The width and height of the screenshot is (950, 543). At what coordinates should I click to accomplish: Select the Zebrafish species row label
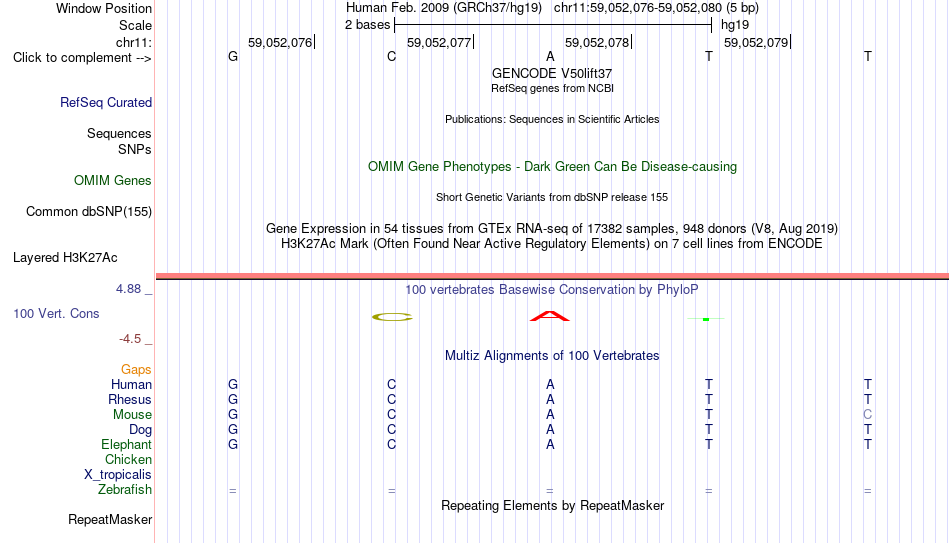(125, 490)
